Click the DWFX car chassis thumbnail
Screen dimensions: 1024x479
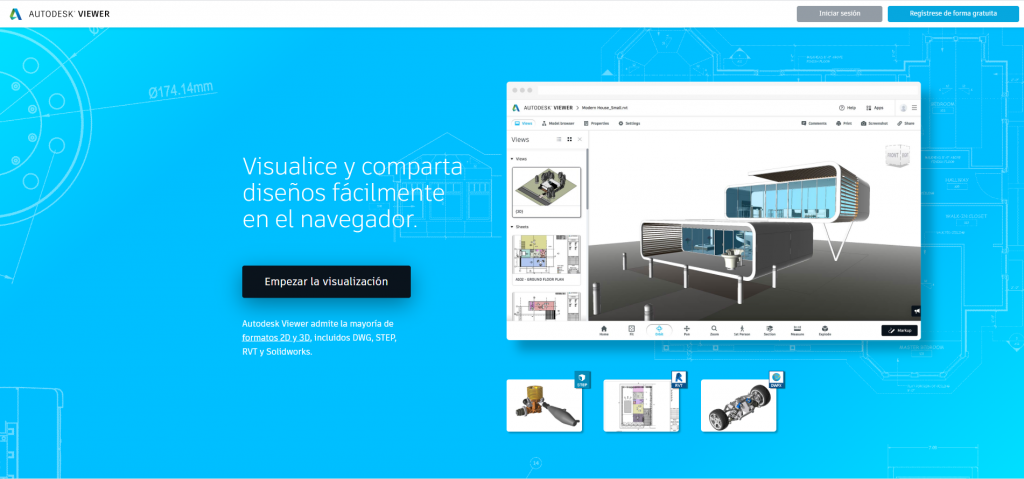(x=739, y=406)
